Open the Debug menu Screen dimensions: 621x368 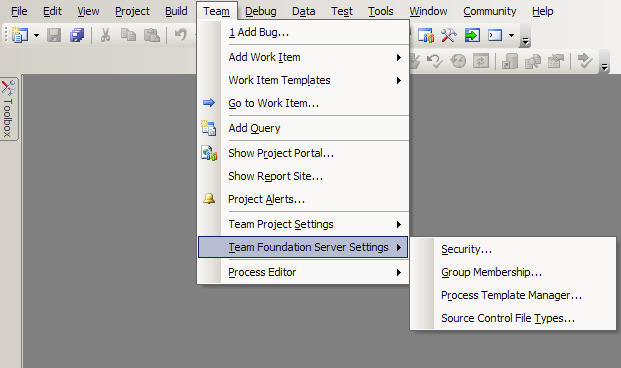(261, 11)
